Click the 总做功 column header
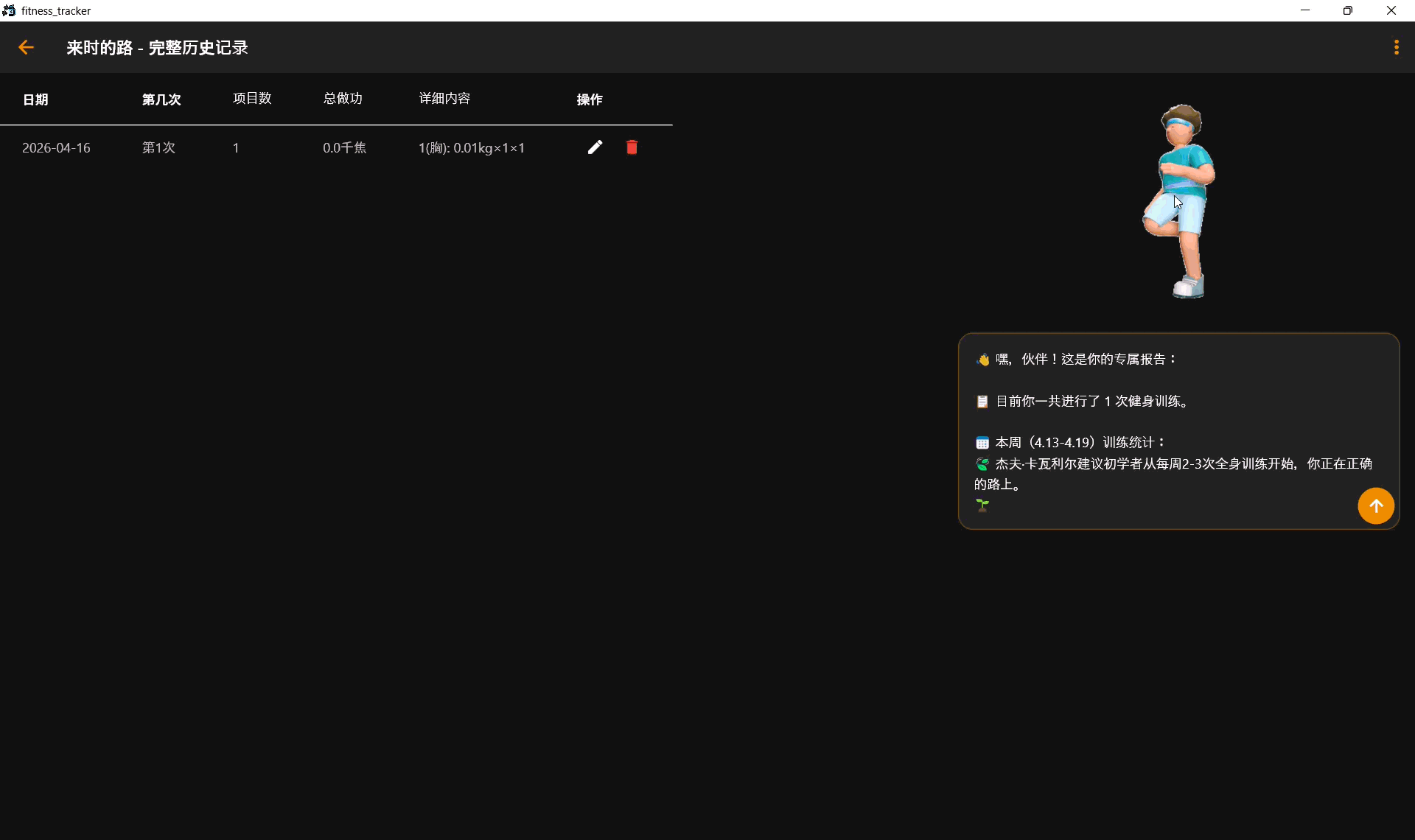The image size is (1415, 840). click(343, 99)
